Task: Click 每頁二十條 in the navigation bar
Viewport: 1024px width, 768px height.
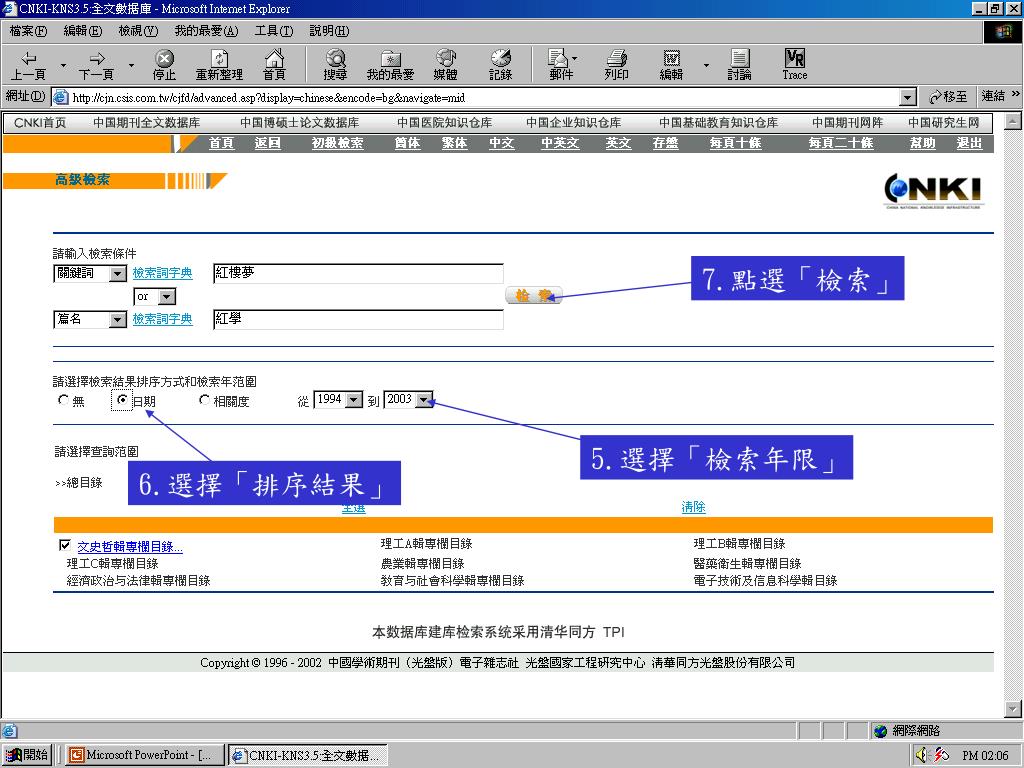Action: click(x=841, y=143)
